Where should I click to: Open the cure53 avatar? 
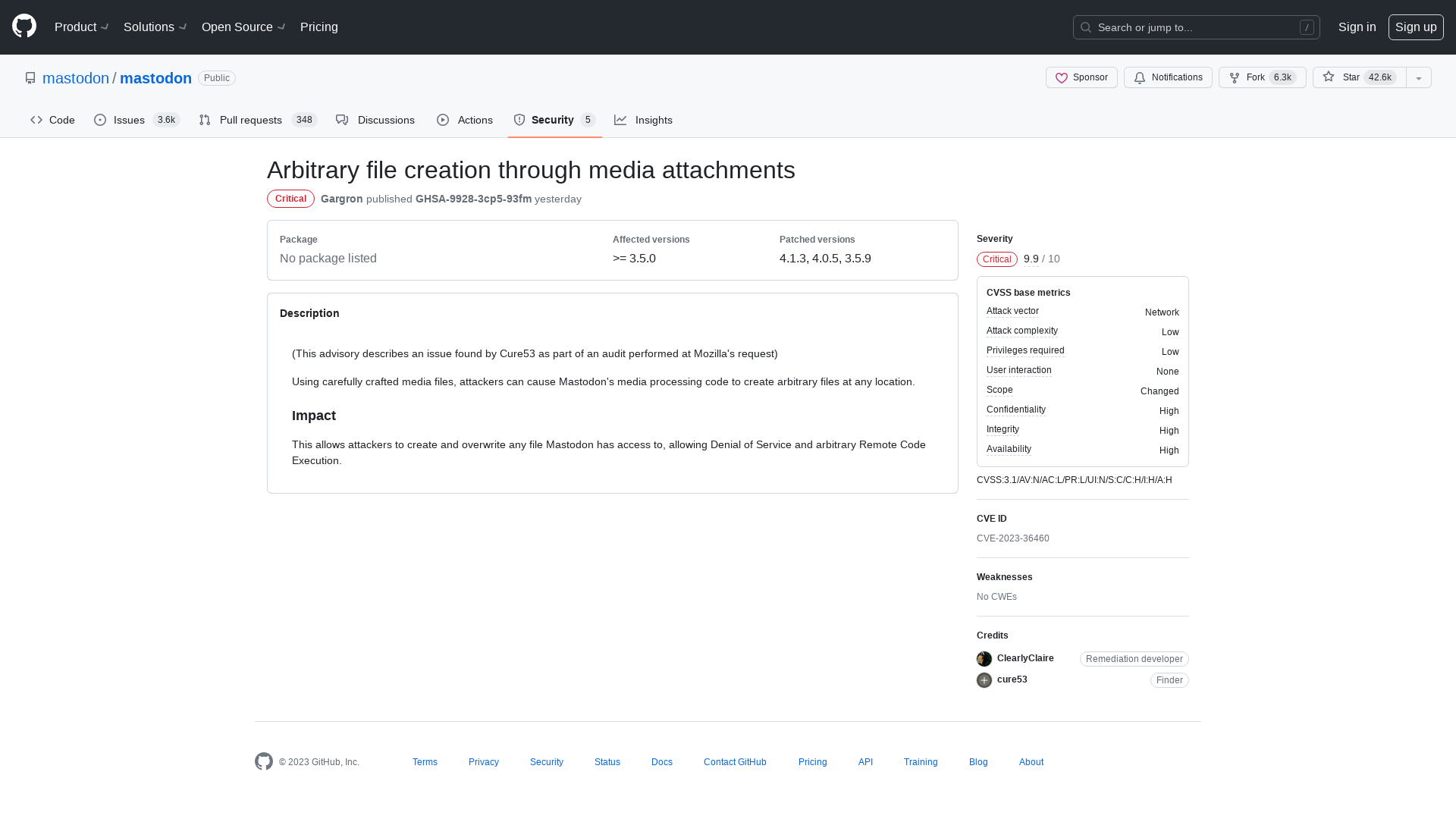pos(984,680)
